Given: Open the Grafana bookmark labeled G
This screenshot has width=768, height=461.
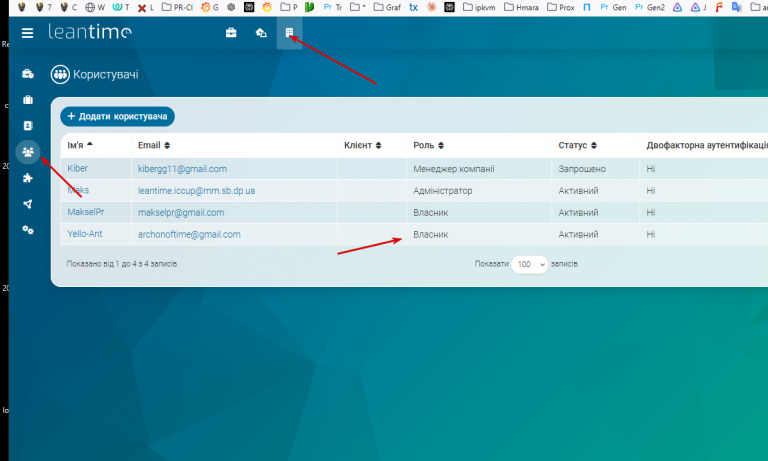Looking at the screenshot, I should pos(210,7).
